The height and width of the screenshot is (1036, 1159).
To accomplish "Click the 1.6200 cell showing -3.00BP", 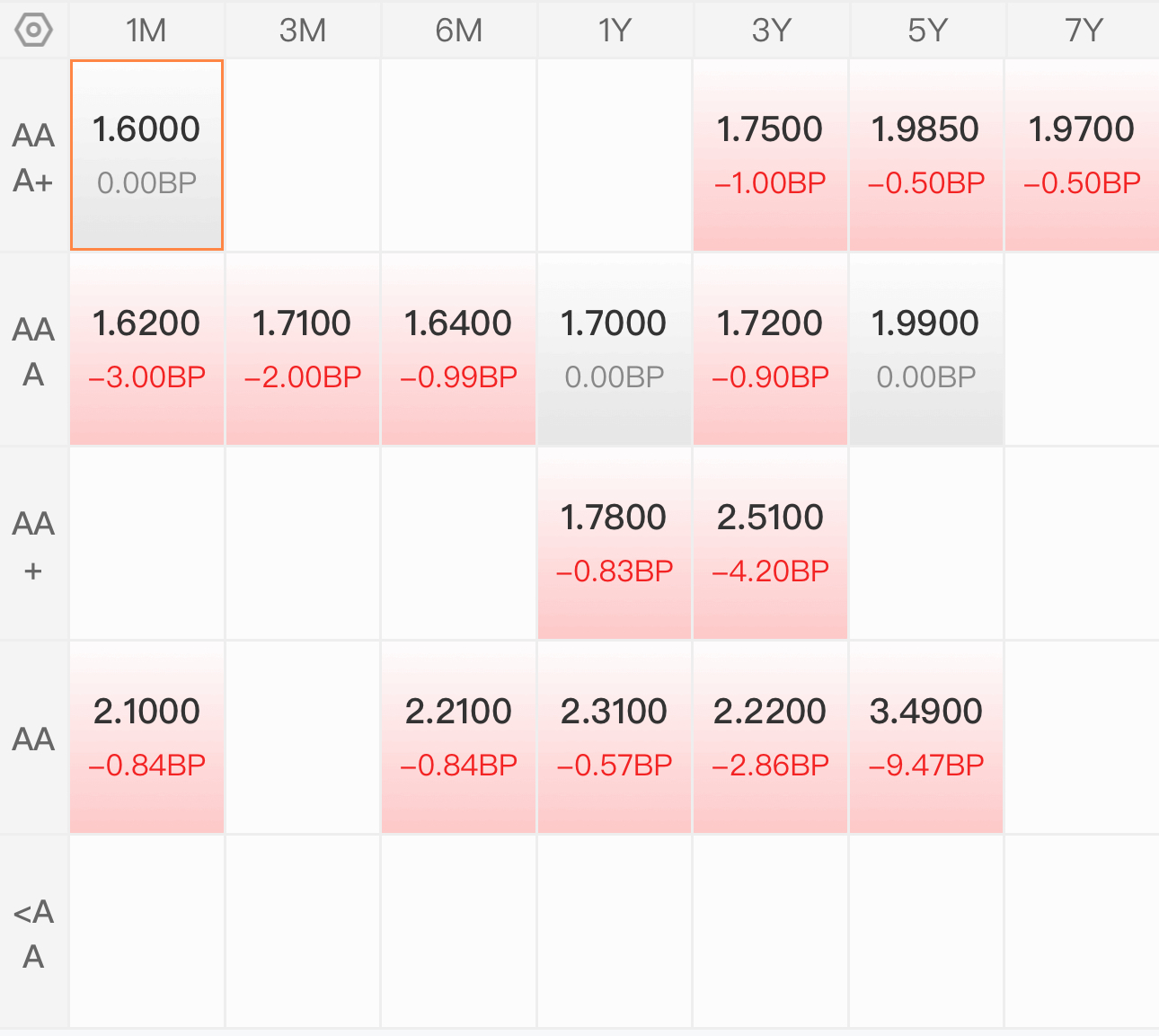I will 146,349.
